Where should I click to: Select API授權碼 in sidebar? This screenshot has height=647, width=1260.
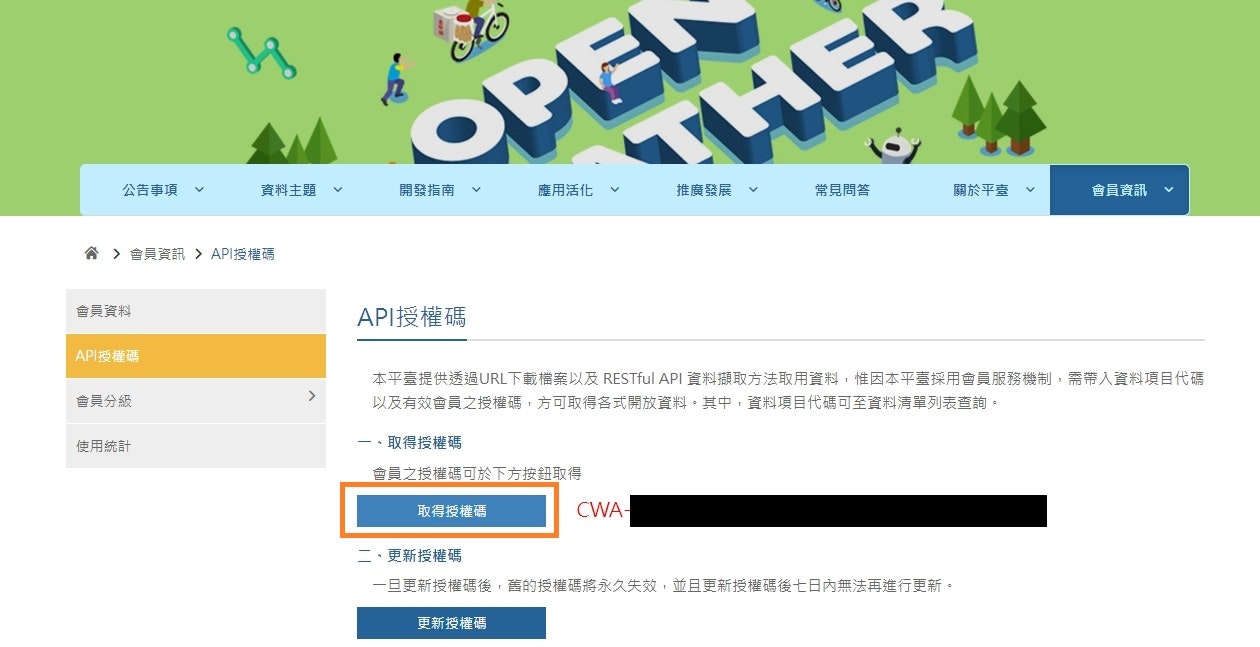coord(196,356)
